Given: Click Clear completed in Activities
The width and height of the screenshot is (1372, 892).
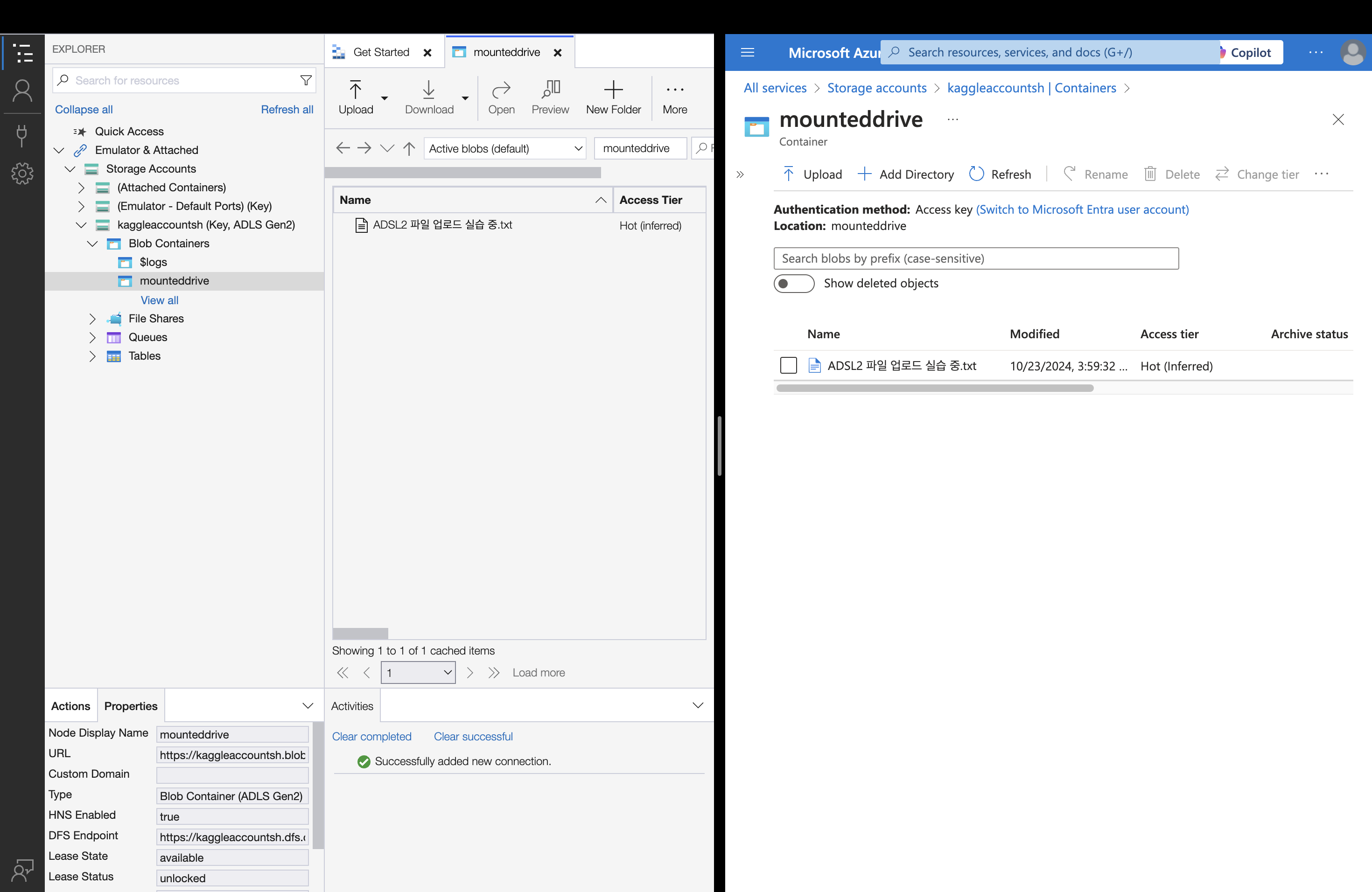Looking at the screenshot, I should tap(372, 737).
